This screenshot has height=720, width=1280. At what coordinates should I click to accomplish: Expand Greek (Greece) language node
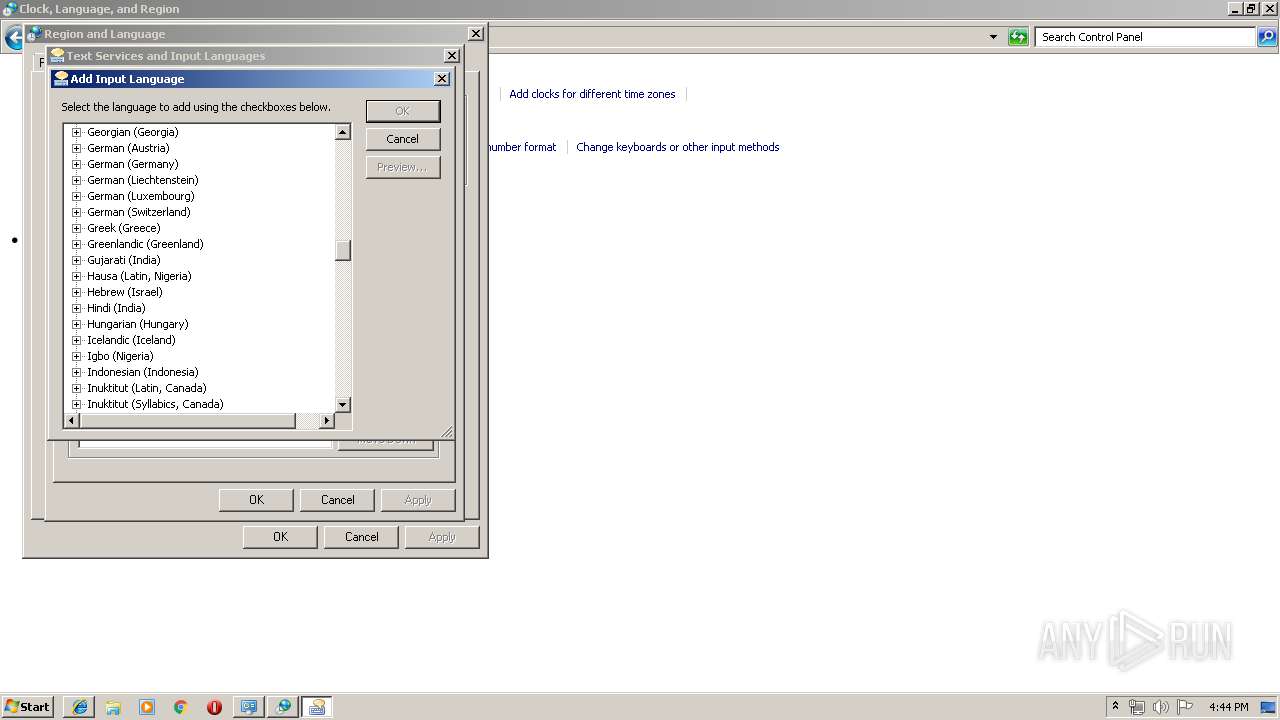(76, 228)
